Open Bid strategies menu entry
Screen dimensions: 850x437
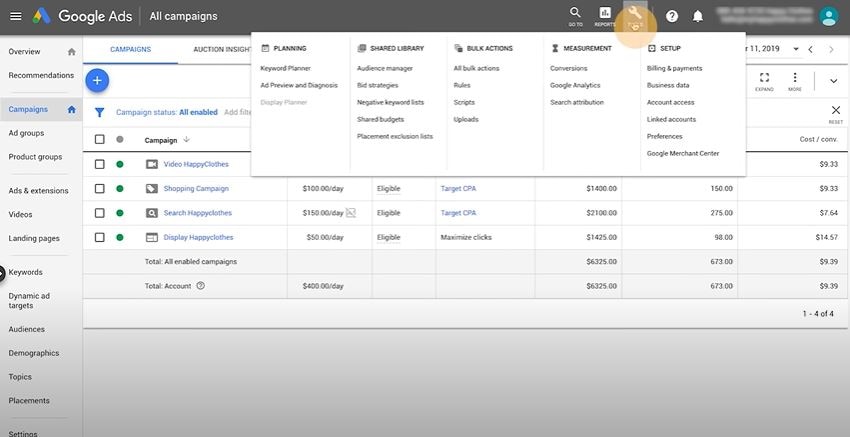pyautogui.click(x=378, y=85)
